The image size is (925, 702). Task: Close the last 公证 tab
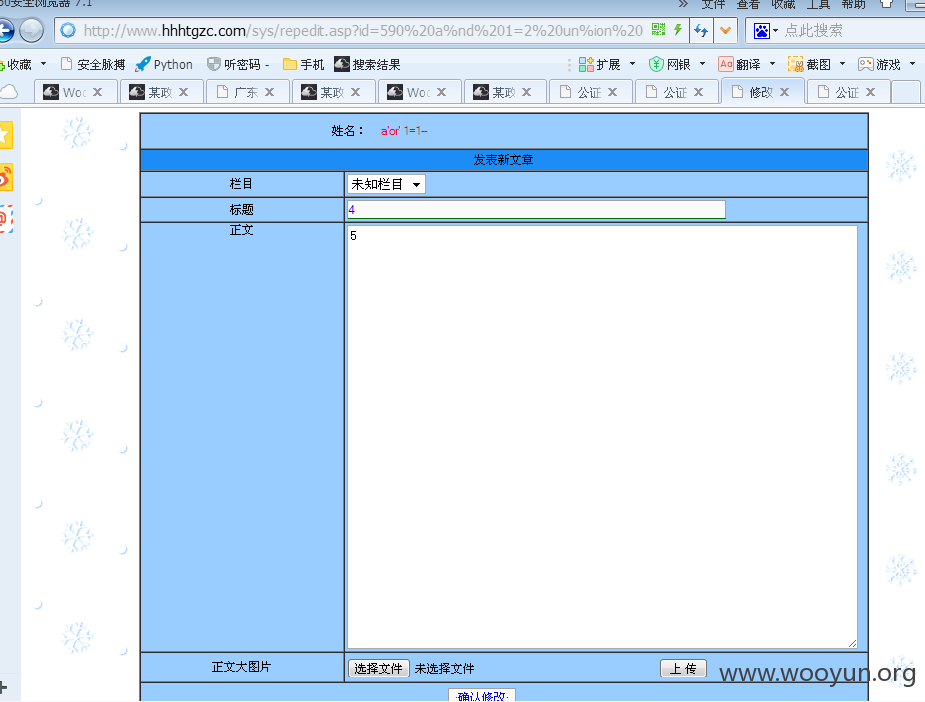coord(870,92)
